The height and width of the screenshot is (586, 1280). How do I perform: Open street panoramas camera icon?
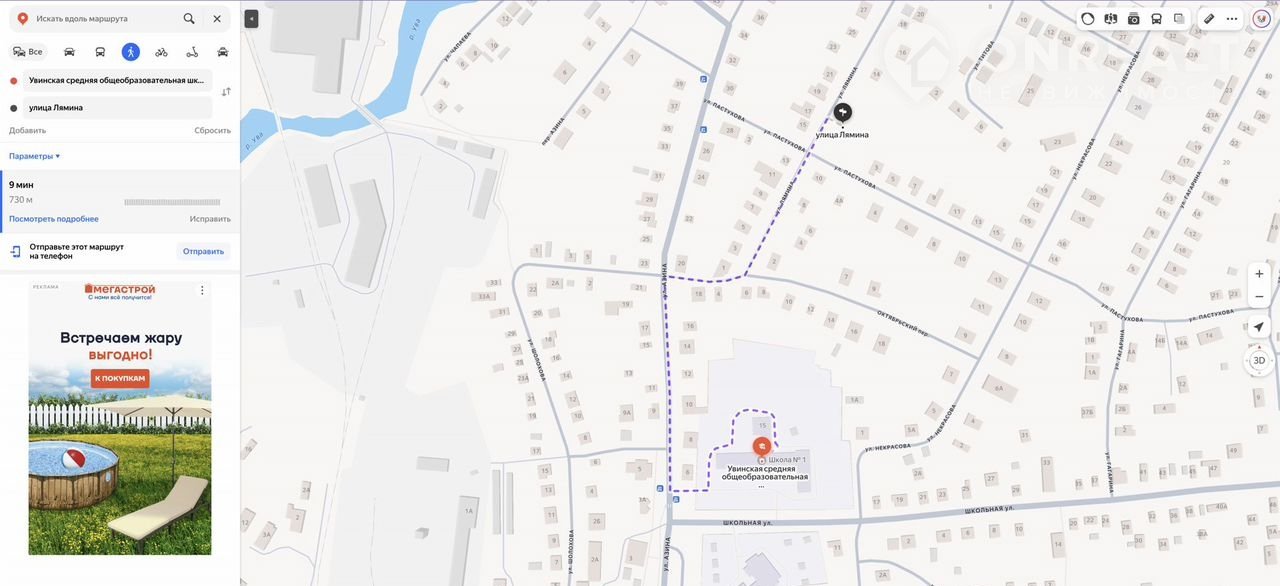point(1133,18)
